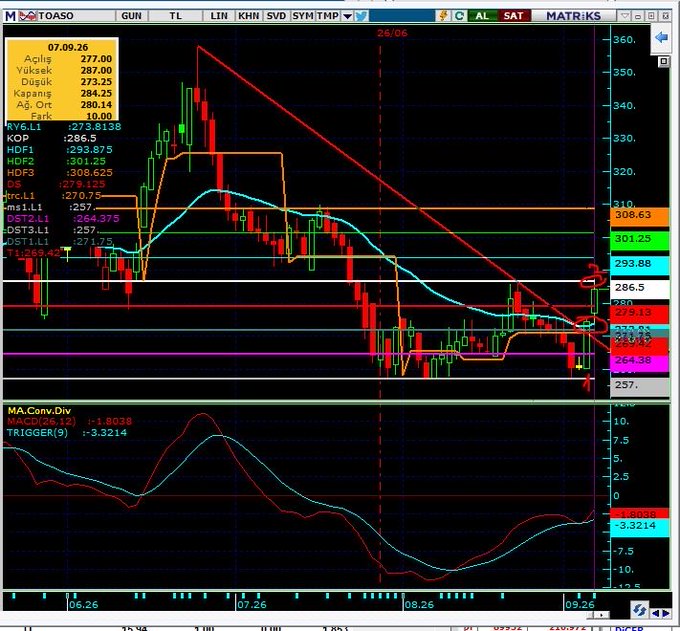Click the 08.26 time axis label
This screenshot has height=631, width=680.
tap(419, 605)
